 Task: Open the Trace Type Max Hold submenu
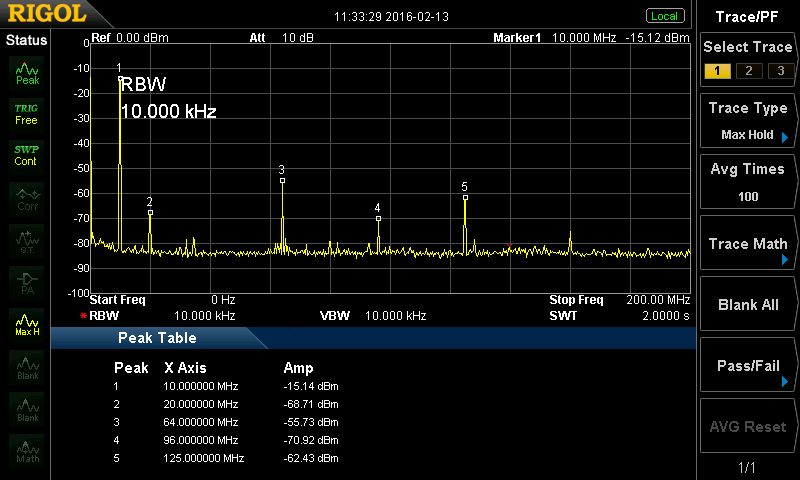(x=748, y=121)
